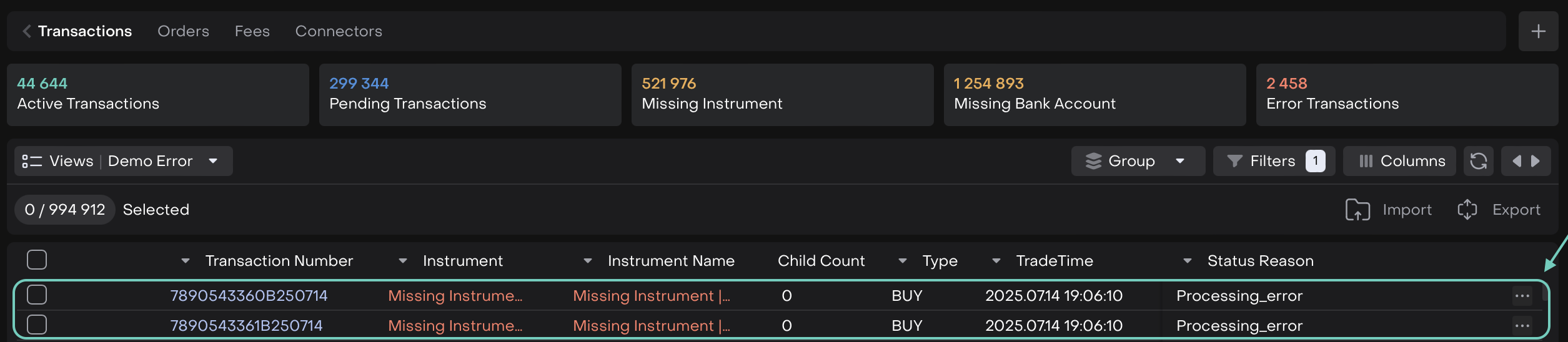Switch to the Orders tab
This screenshot has width=1568, height=342.
coord(183,31)
